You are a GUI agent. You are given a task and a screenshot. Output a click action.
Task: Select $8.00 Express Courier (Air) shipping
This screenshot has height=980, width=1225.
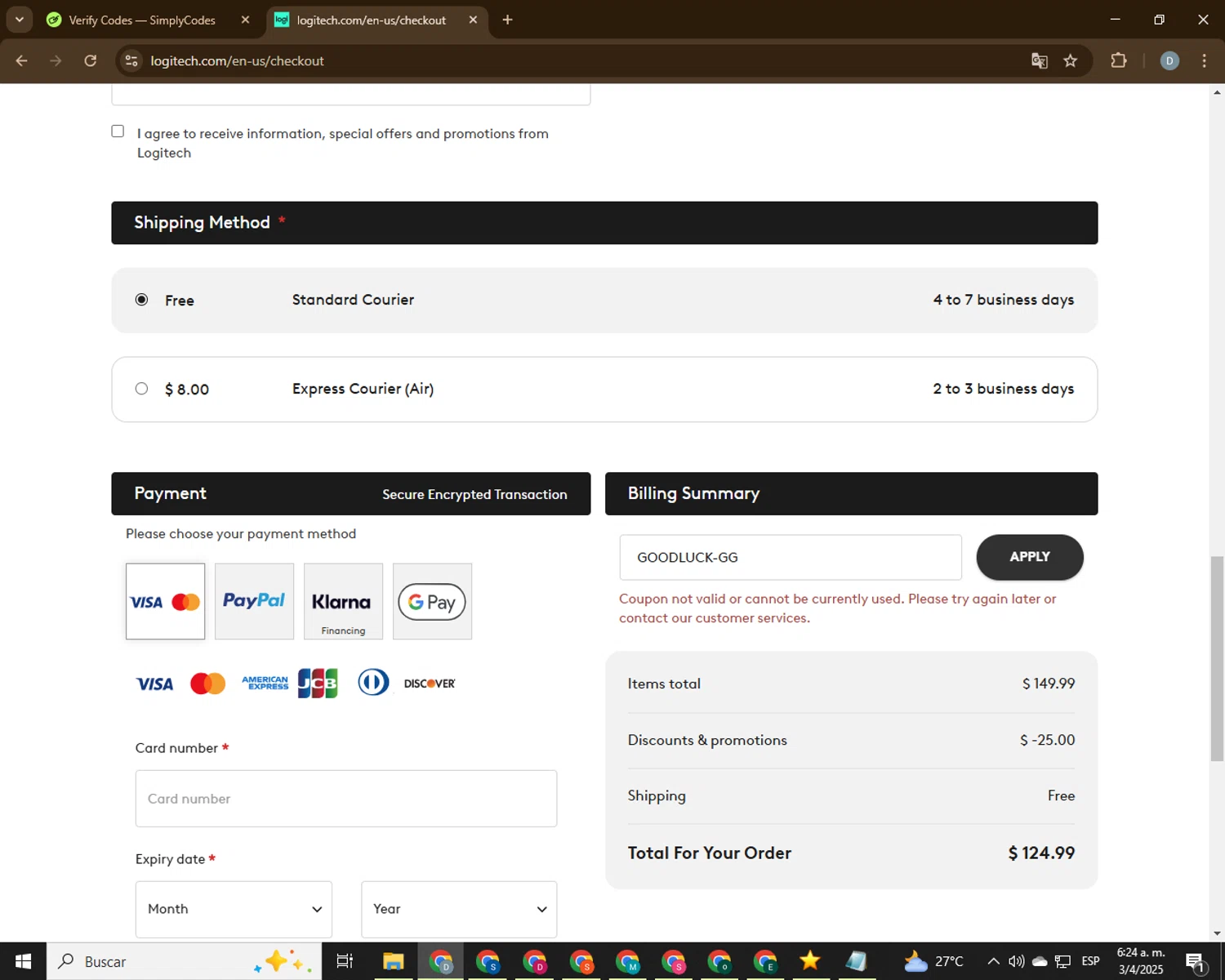pyautogui.click(x=141, y=389)
